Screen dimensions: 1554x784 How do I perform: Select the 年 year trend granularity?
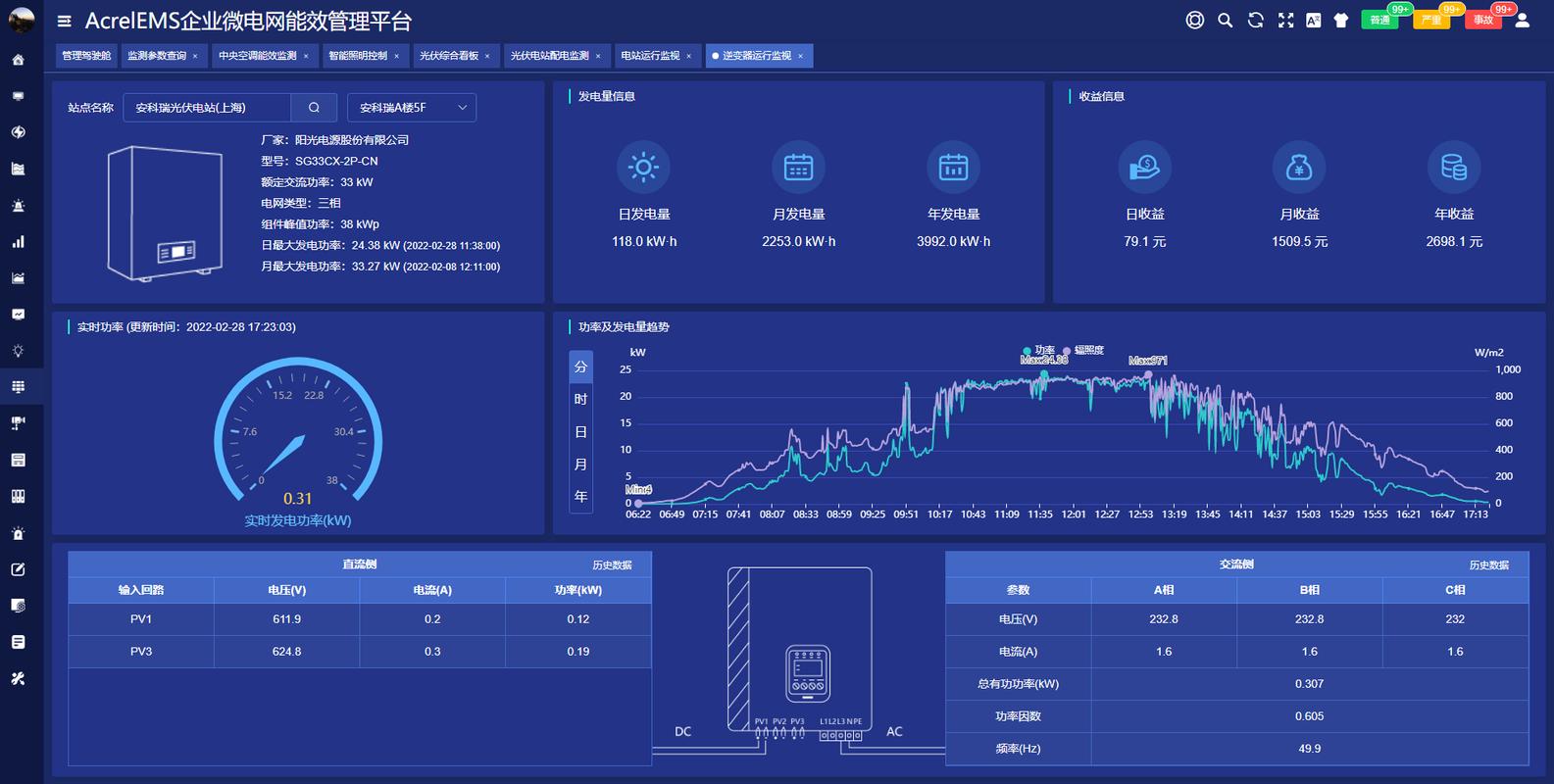(580, 497)
